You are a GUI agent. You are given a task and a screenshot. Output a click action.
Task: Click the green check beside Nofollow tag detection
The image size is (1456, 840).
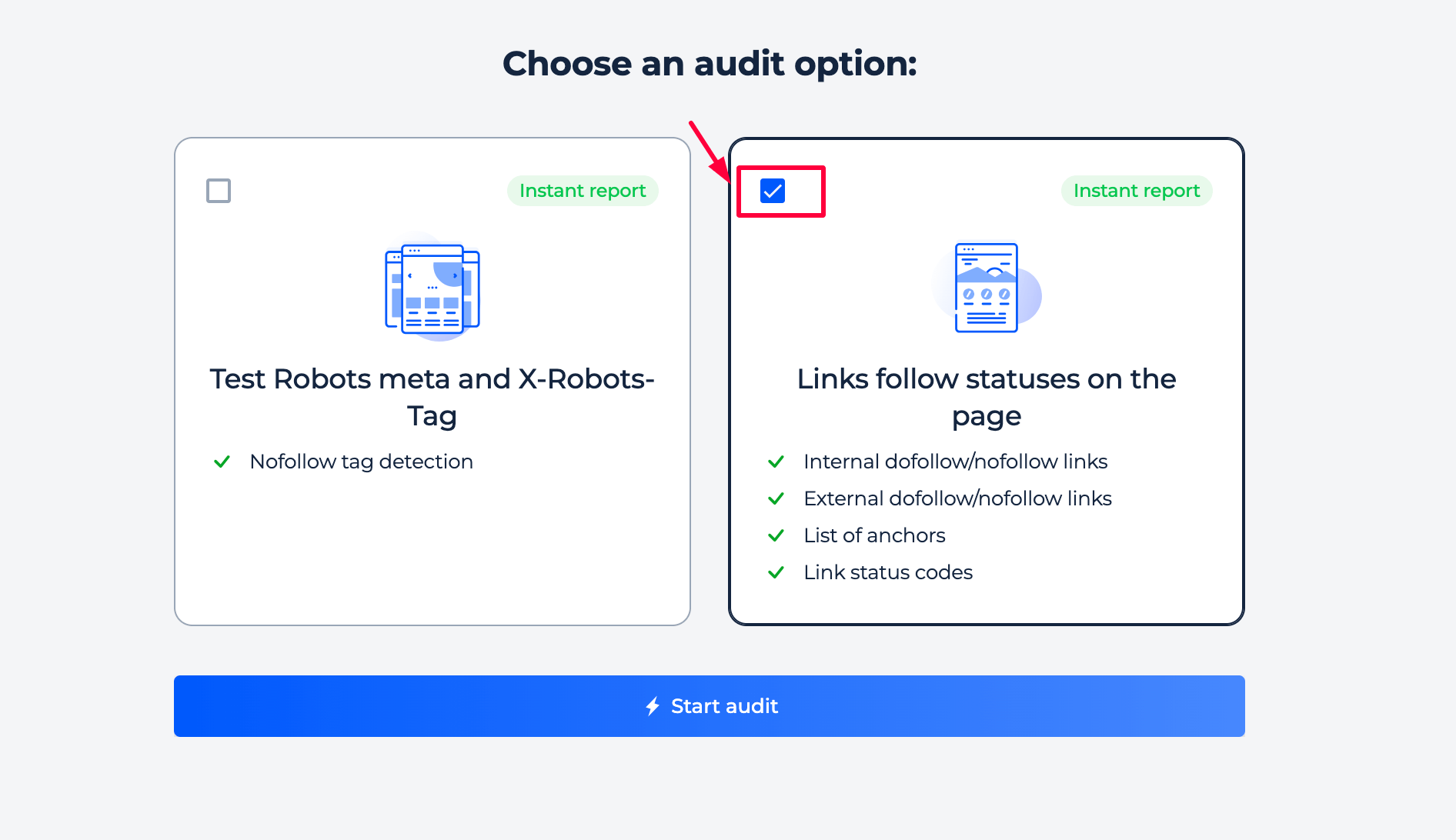222,462
